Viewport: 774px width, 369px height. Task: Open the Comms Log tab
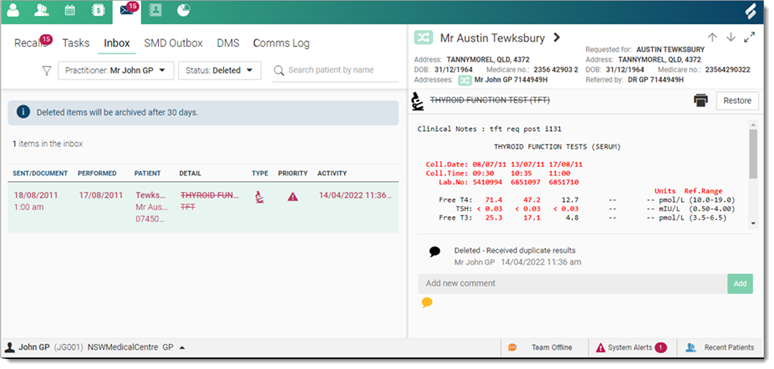(281, 43)
